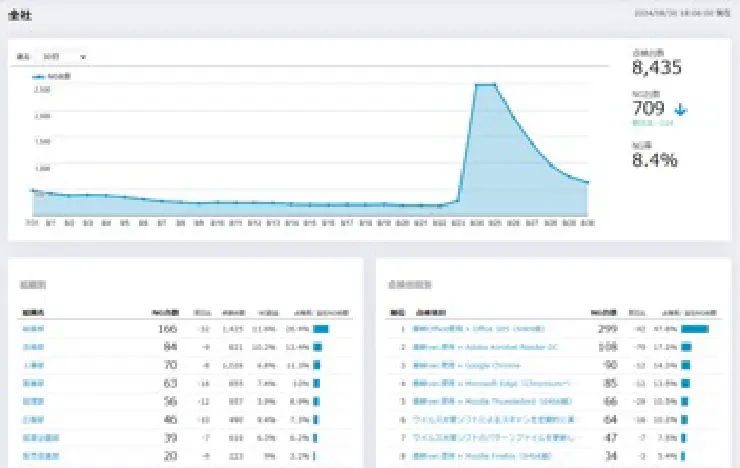740x468 pixels.
Task: Open the period dropdown above the chart
Action: pyautogui.click(x=65, y=57)
